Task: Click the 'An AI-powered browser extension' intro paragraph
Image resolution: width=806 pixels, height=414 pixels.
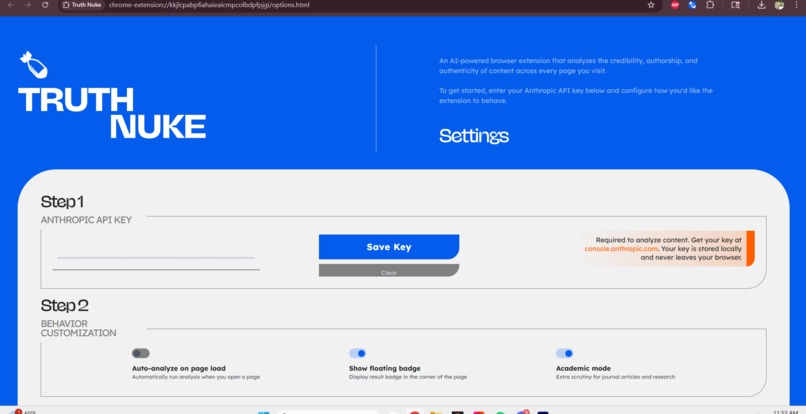Action: click(x=568, y=66)
